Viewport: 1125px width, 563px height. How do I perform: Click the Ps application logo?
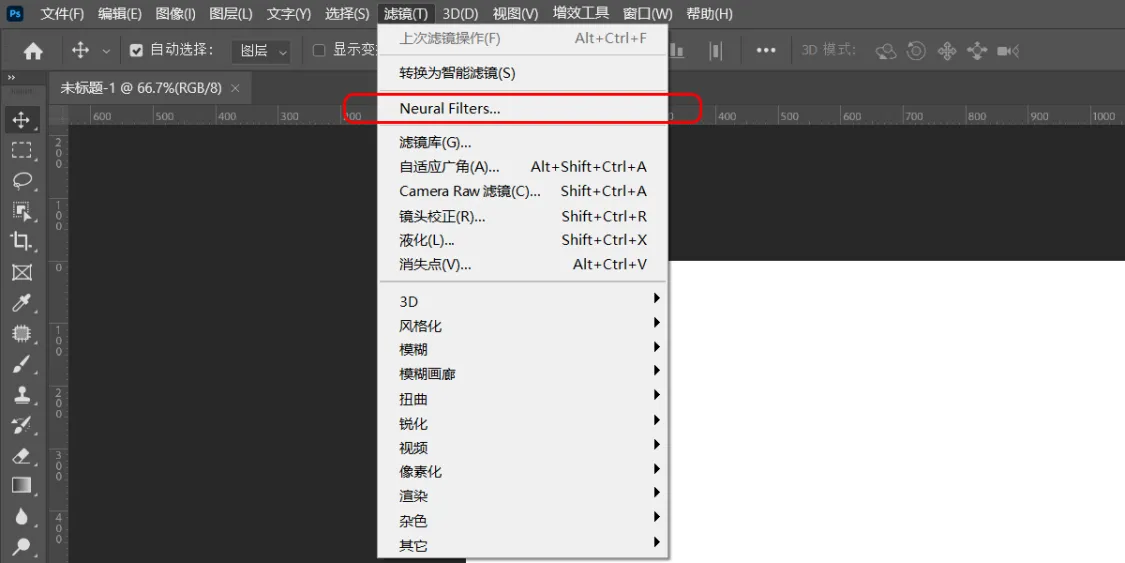(x=14, y=13)
